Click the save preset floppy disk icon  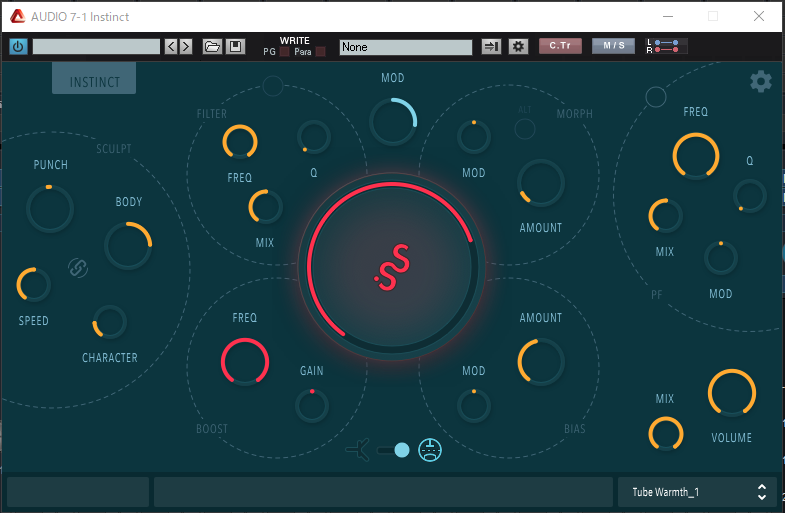pos(235,47)
